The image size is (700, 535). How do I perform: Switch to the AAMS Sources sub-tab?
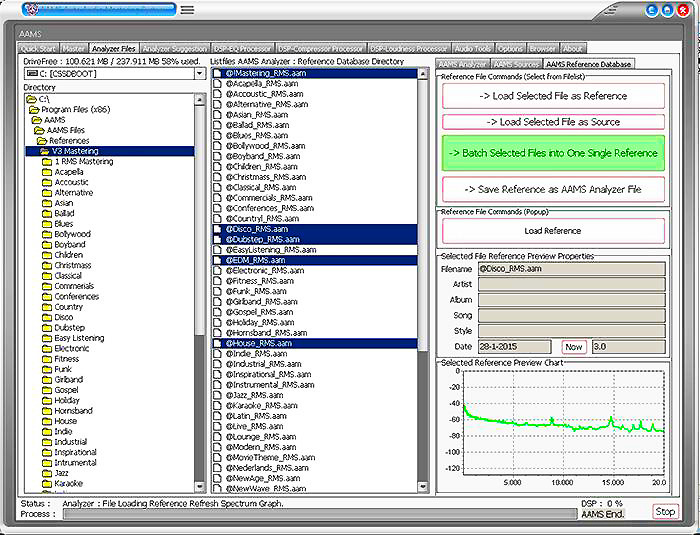coord(516,64)
